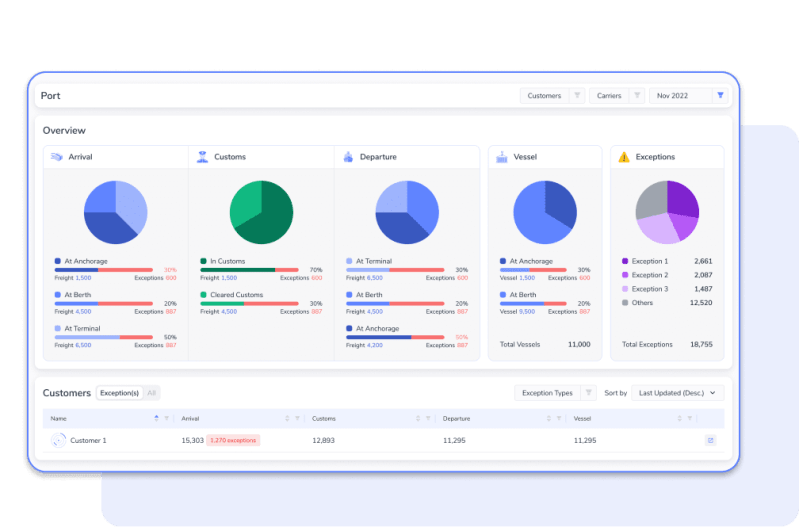Click the Overview section heading
The width and height of the screenshot is (799, 527).
coord(64,130)
